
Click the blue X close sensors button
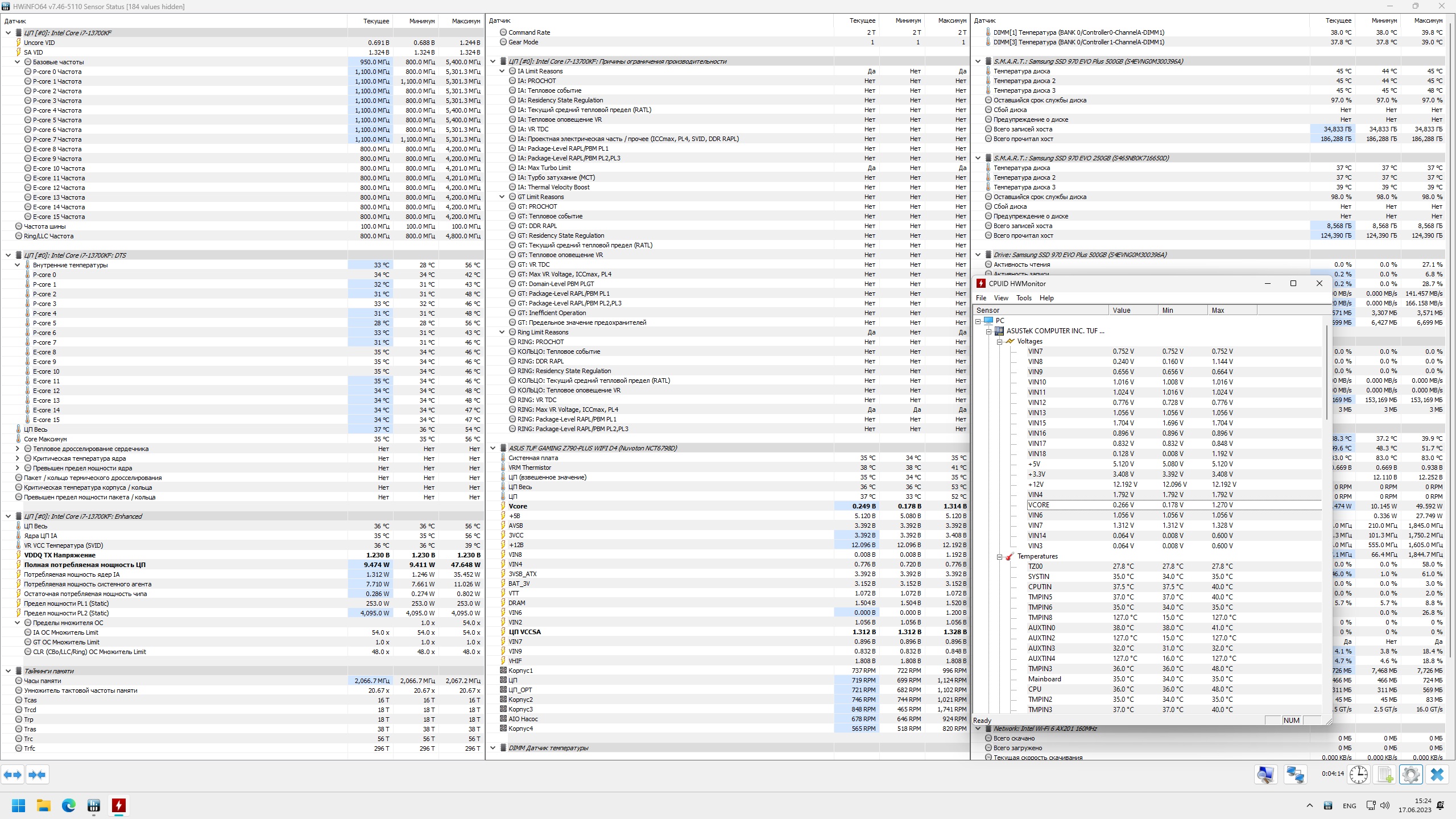1437,775
